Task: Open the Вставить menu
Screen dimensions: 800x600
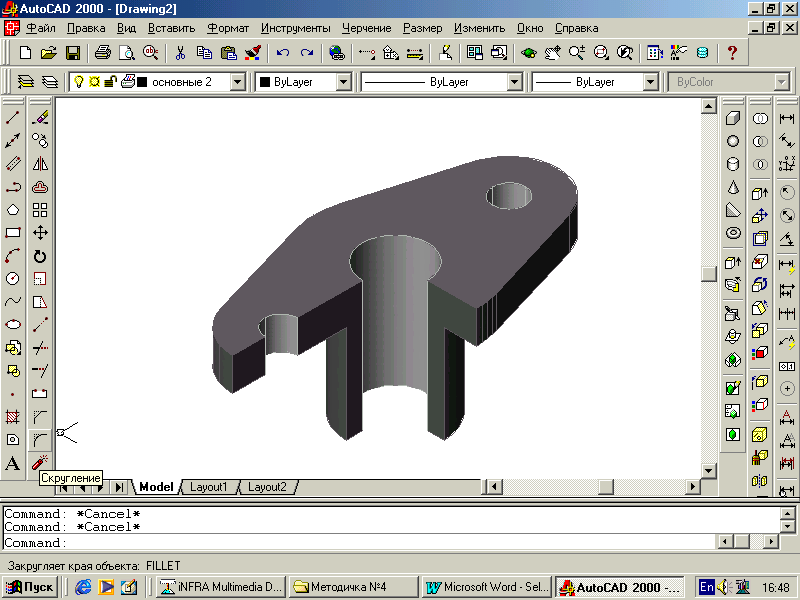Action: click(x=171, y=29)
